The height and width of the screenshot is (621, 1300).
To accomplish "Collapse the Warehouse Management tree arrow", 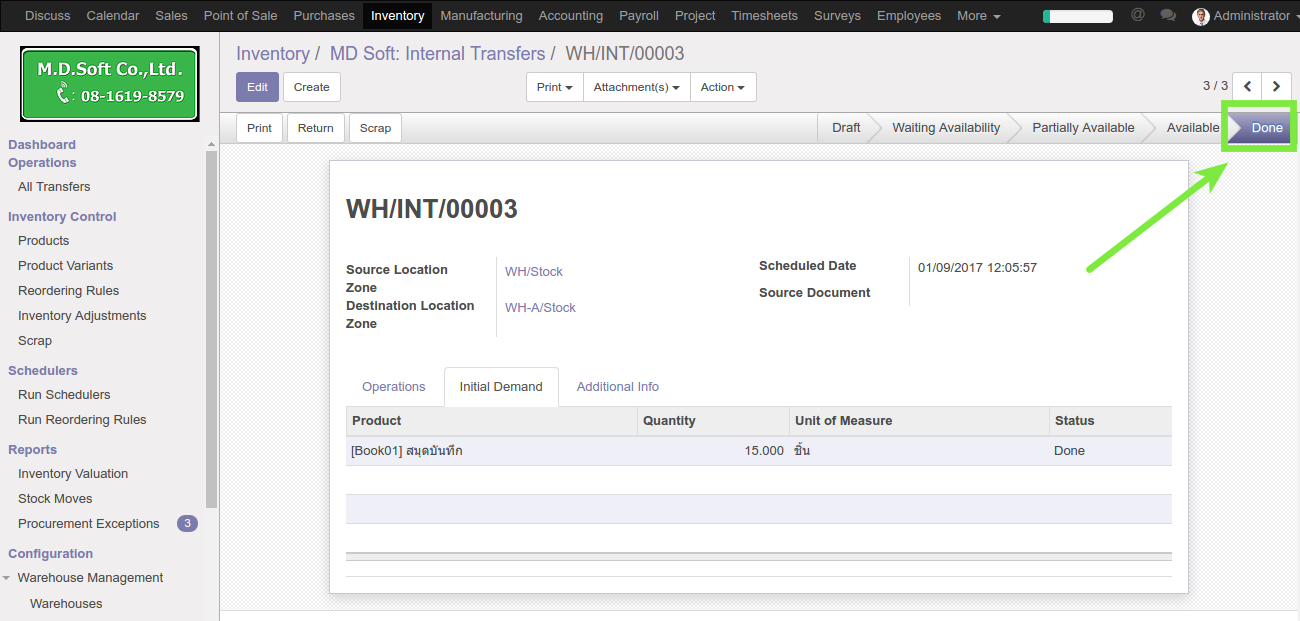I will (7, 578).
